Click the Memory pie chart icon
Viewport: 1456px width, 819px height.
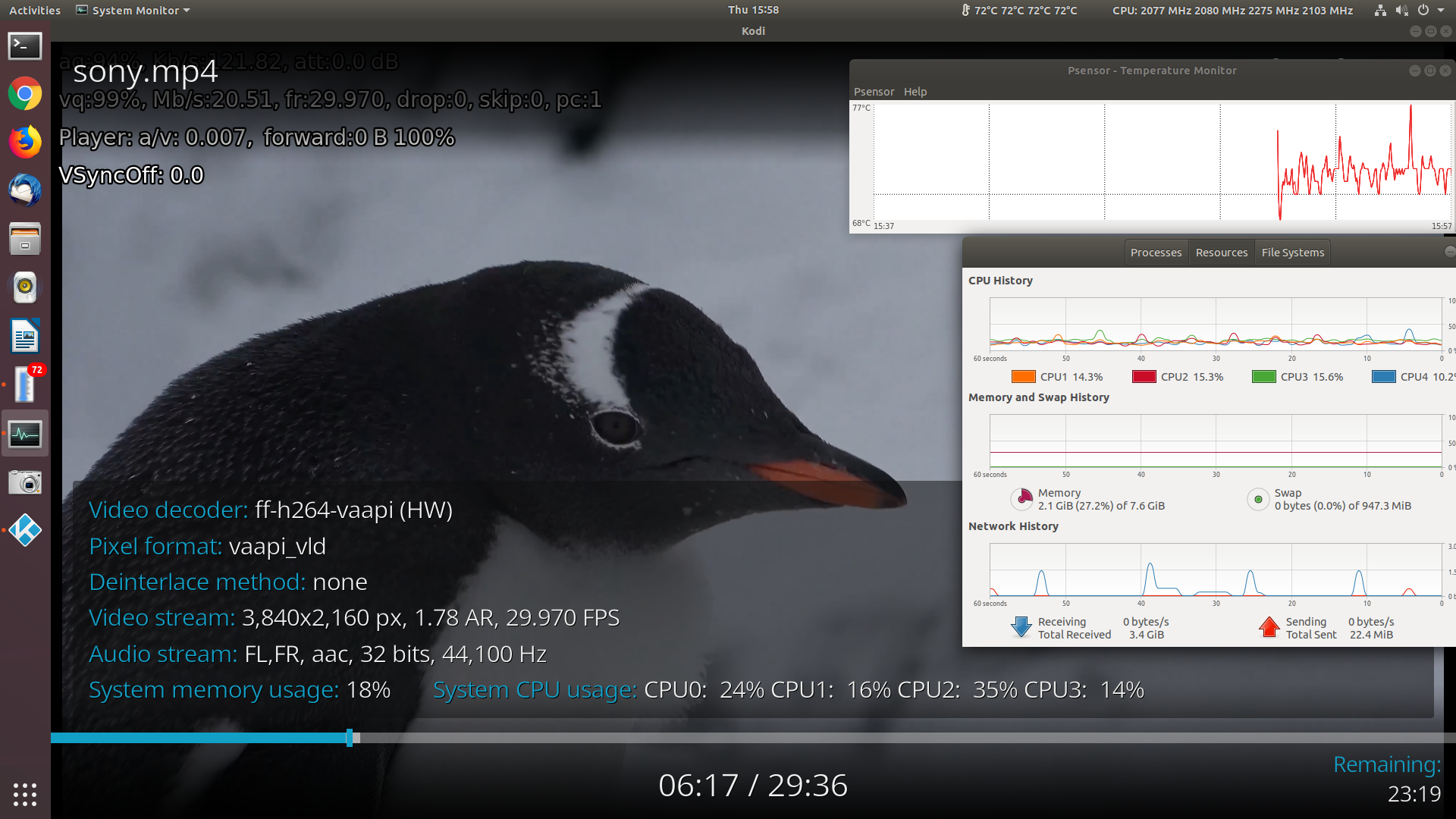(x=1023, y=499)
